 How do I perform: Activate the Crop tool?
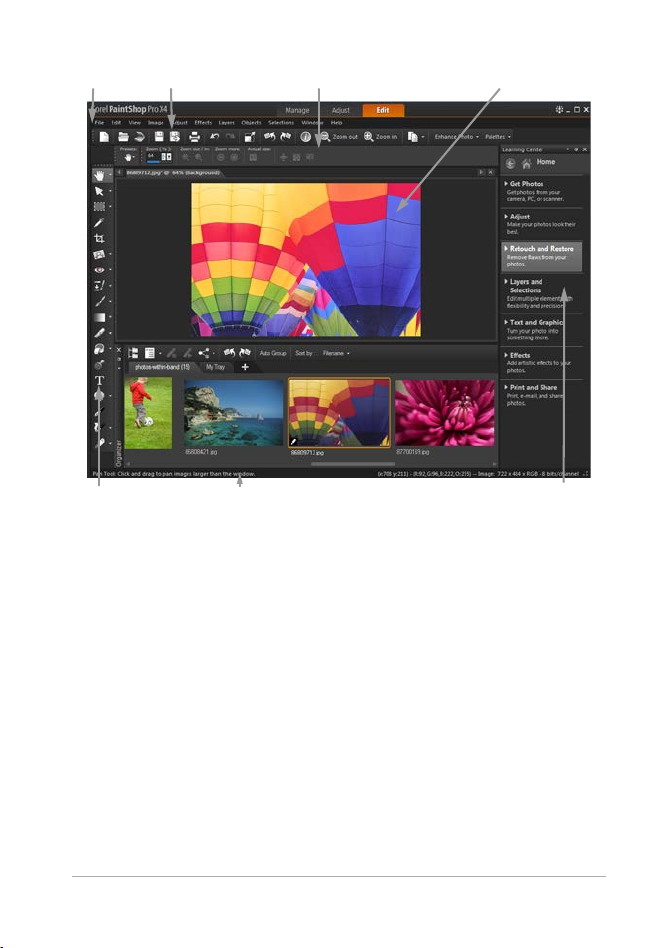pyautogui.click(x=99, y=238)
